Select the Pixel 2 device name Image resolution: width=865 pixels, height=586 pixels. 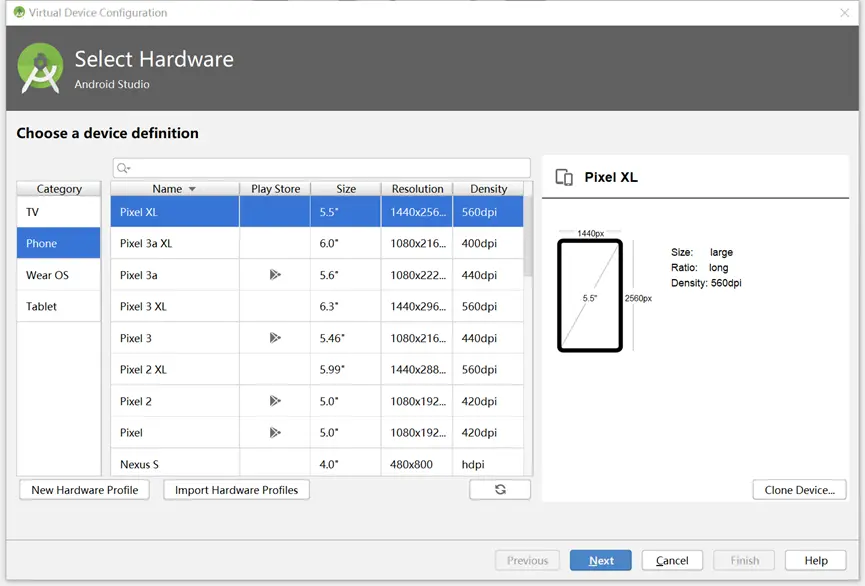136,401
